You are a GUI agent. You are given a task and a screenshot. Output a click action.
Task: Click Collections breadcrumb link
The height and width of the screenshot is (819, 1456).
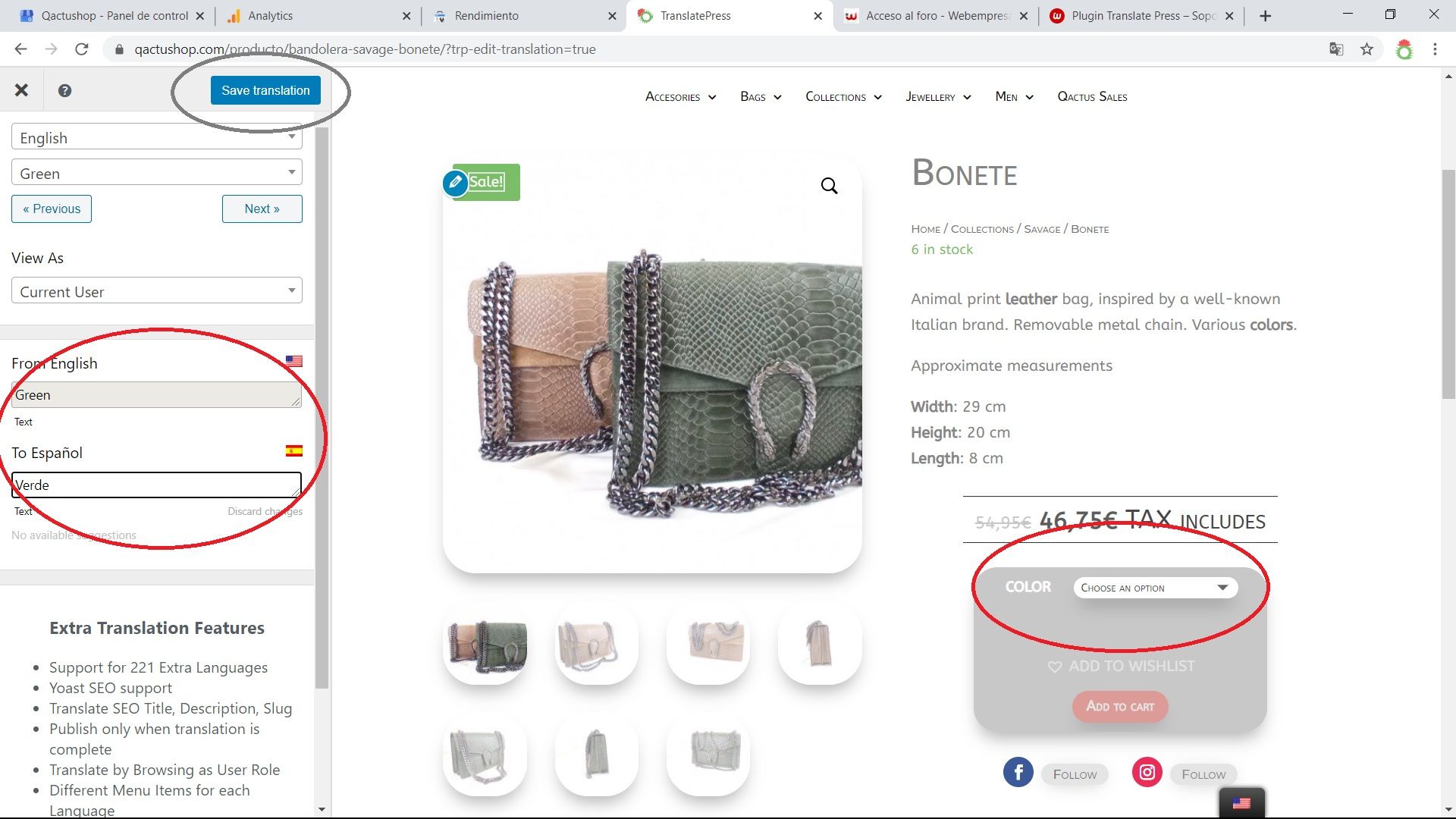pos(982,229)
